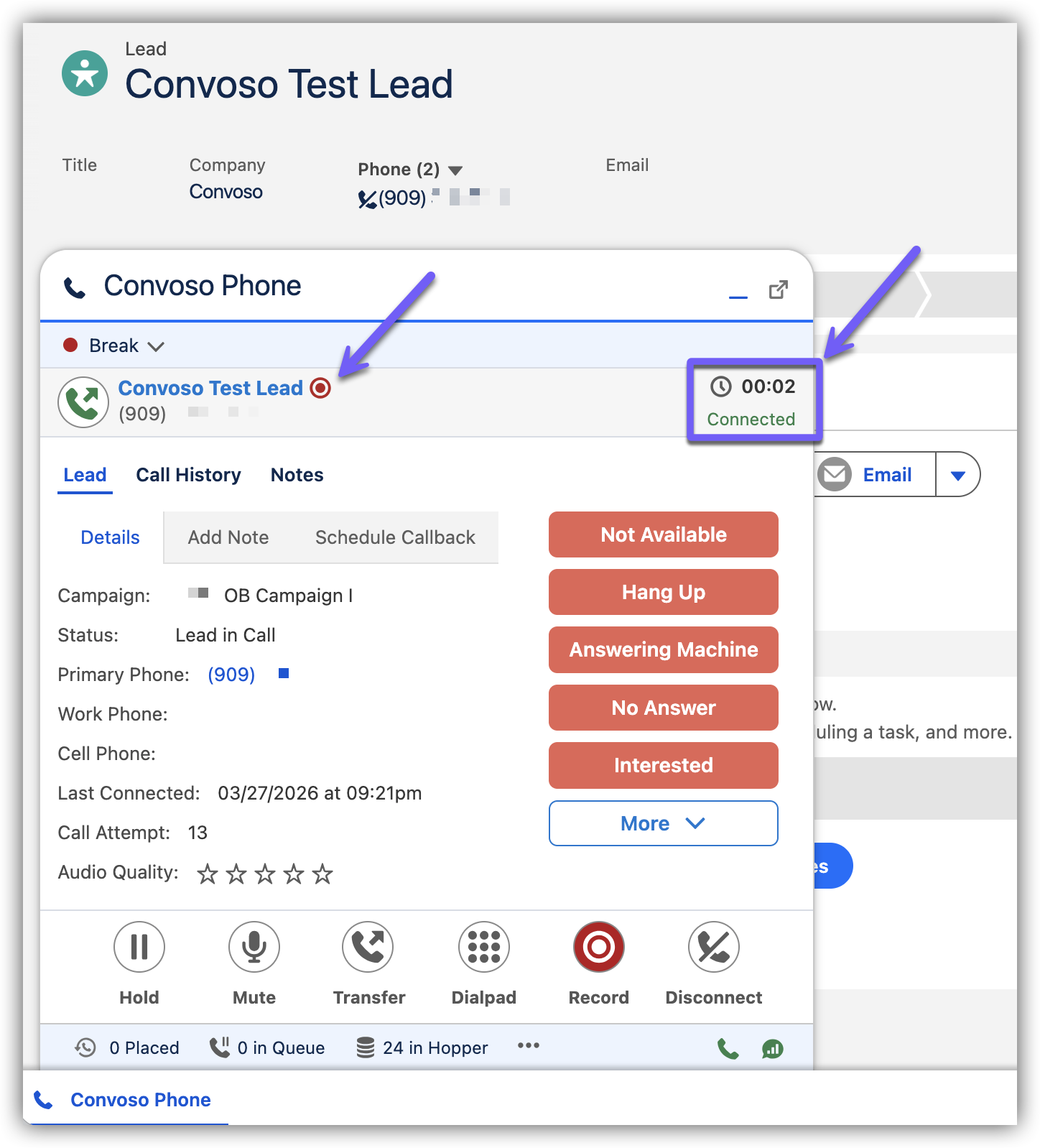This screenshot has width=1040, height=1148.
Task: Open the Transfer call icon
Action: (368, 947)
